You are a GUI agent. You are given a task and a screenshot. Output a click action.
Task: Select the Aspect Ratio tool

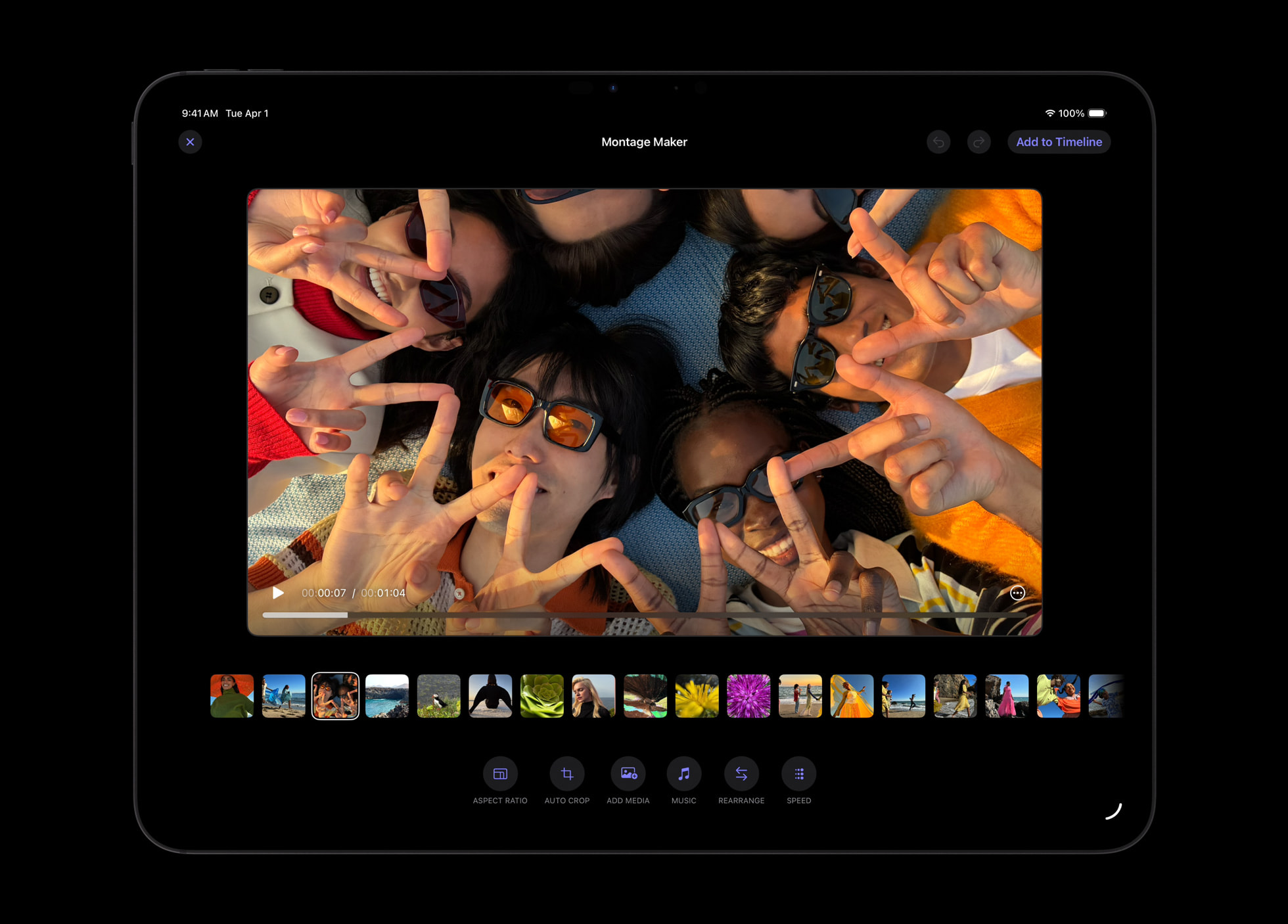500,774
